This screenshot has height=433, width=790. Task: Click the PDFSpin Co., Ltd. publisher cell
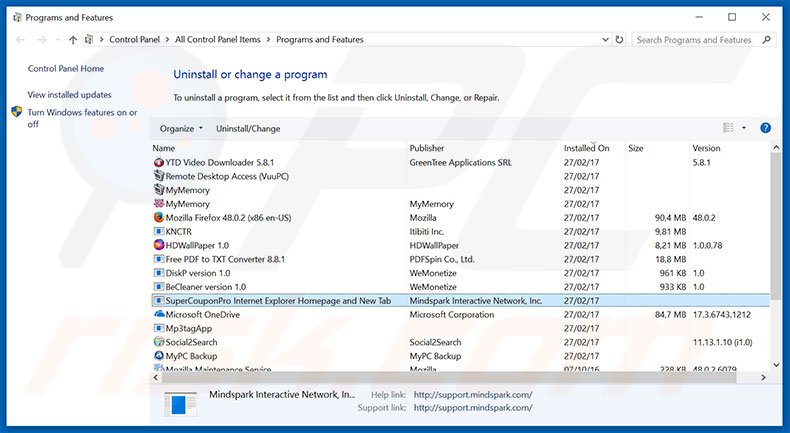[x=442, y=260]
